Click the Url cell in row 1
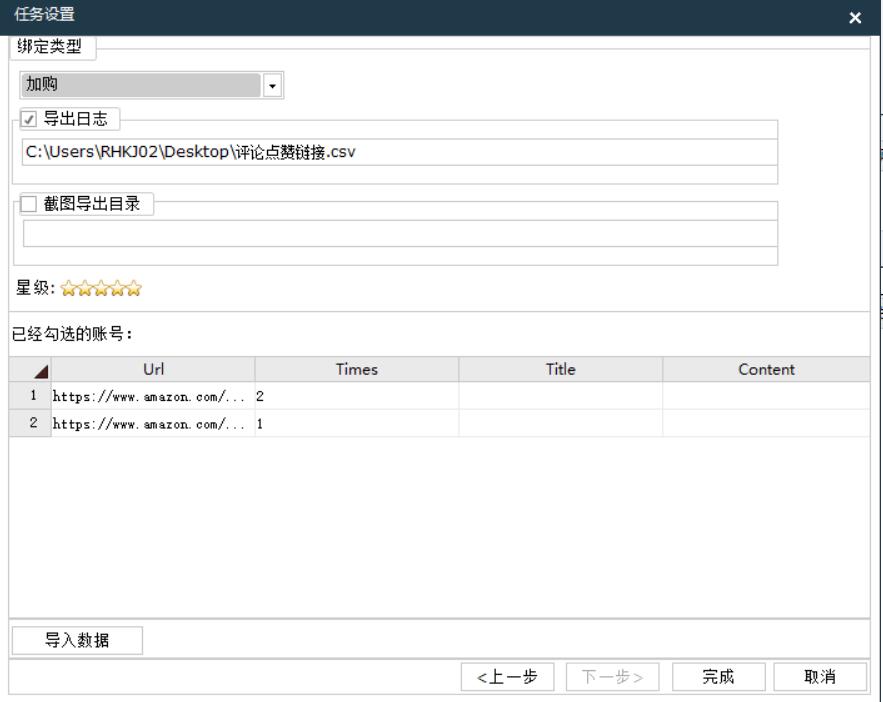Viewport: 883px width, 702px height. (x=153, y=396)
